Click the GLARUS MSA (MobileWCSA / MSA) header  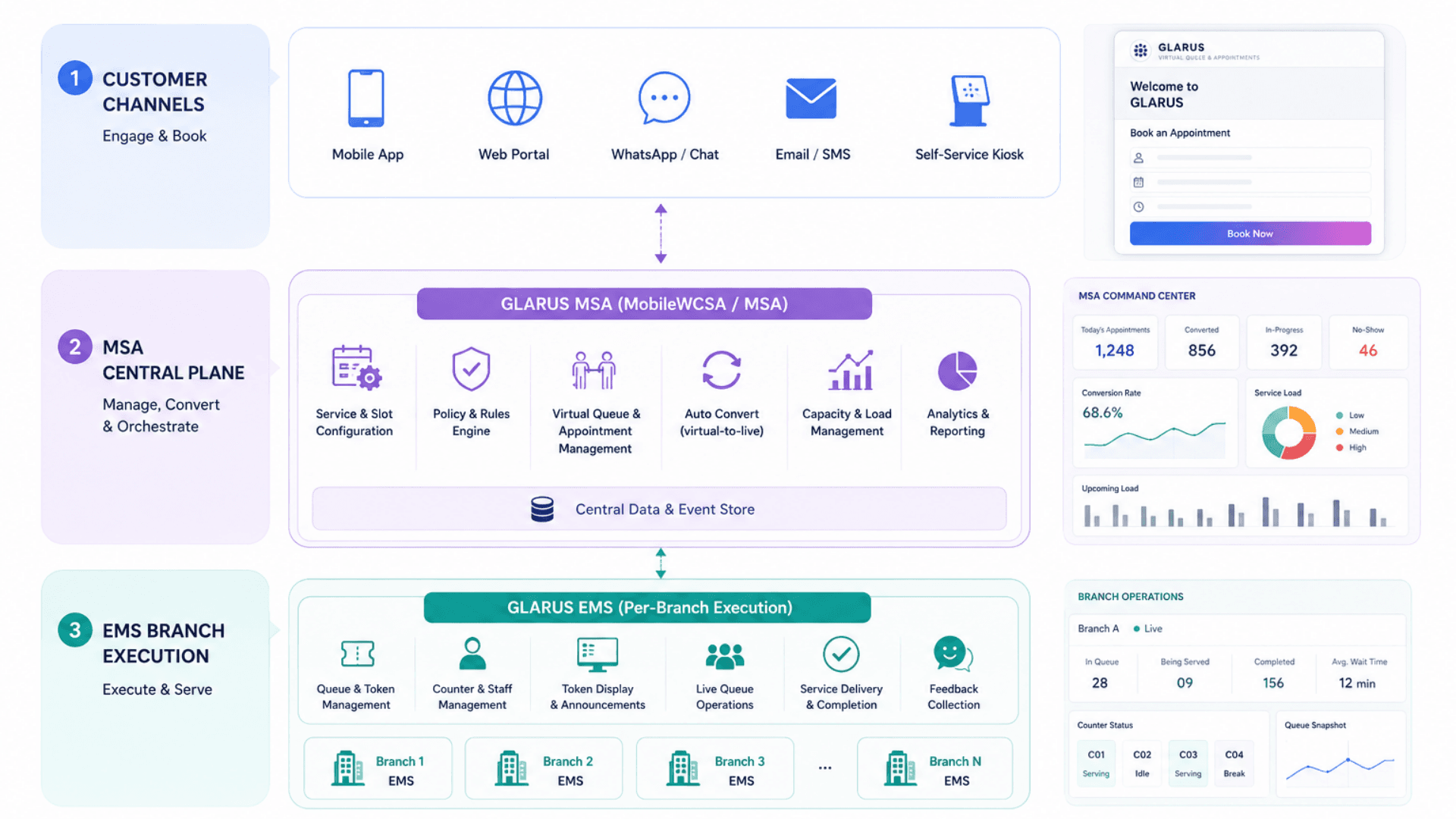coord(645,304)
